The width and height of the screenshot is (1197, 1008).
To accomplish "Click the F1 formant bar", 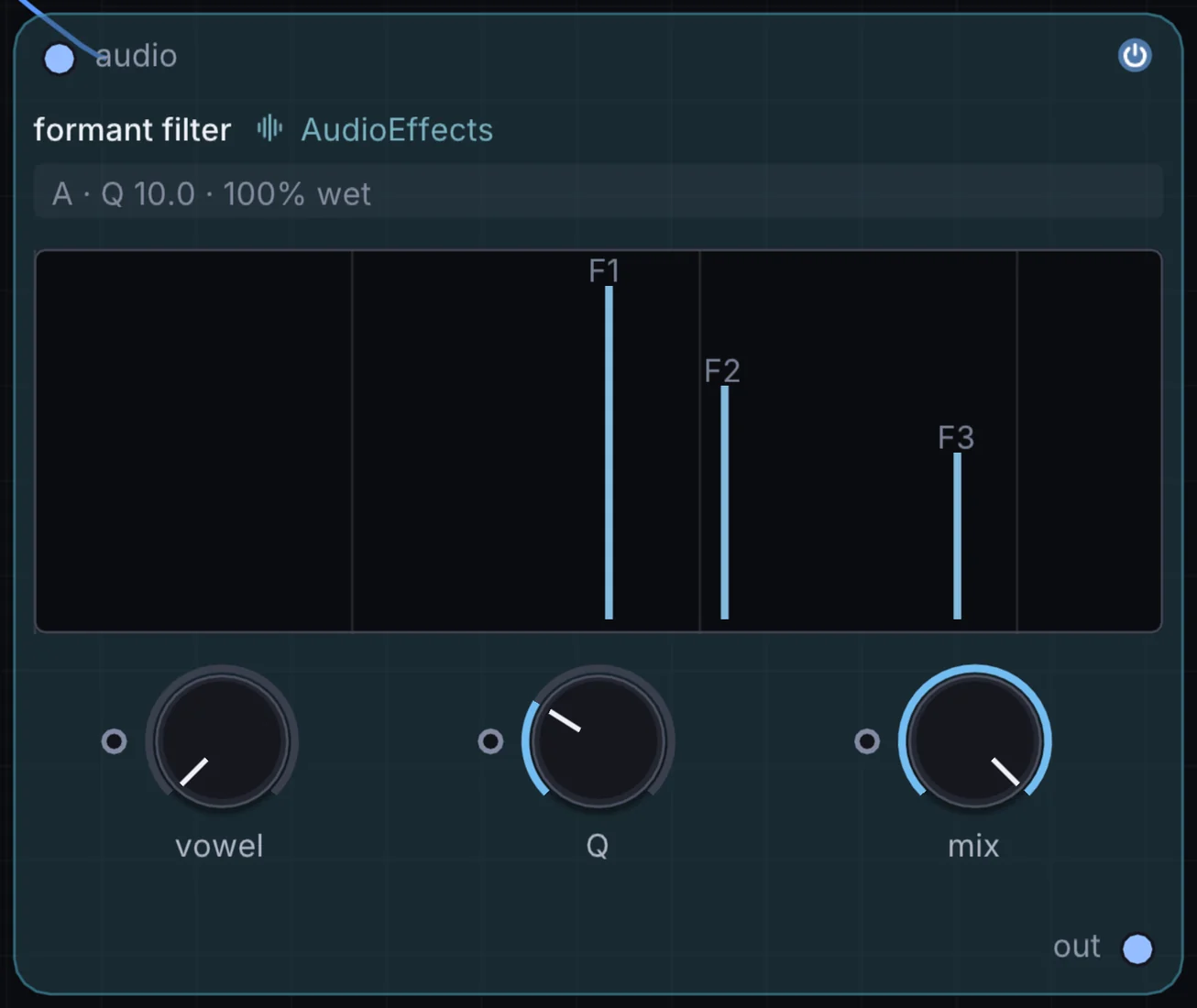I will point(609,453).
